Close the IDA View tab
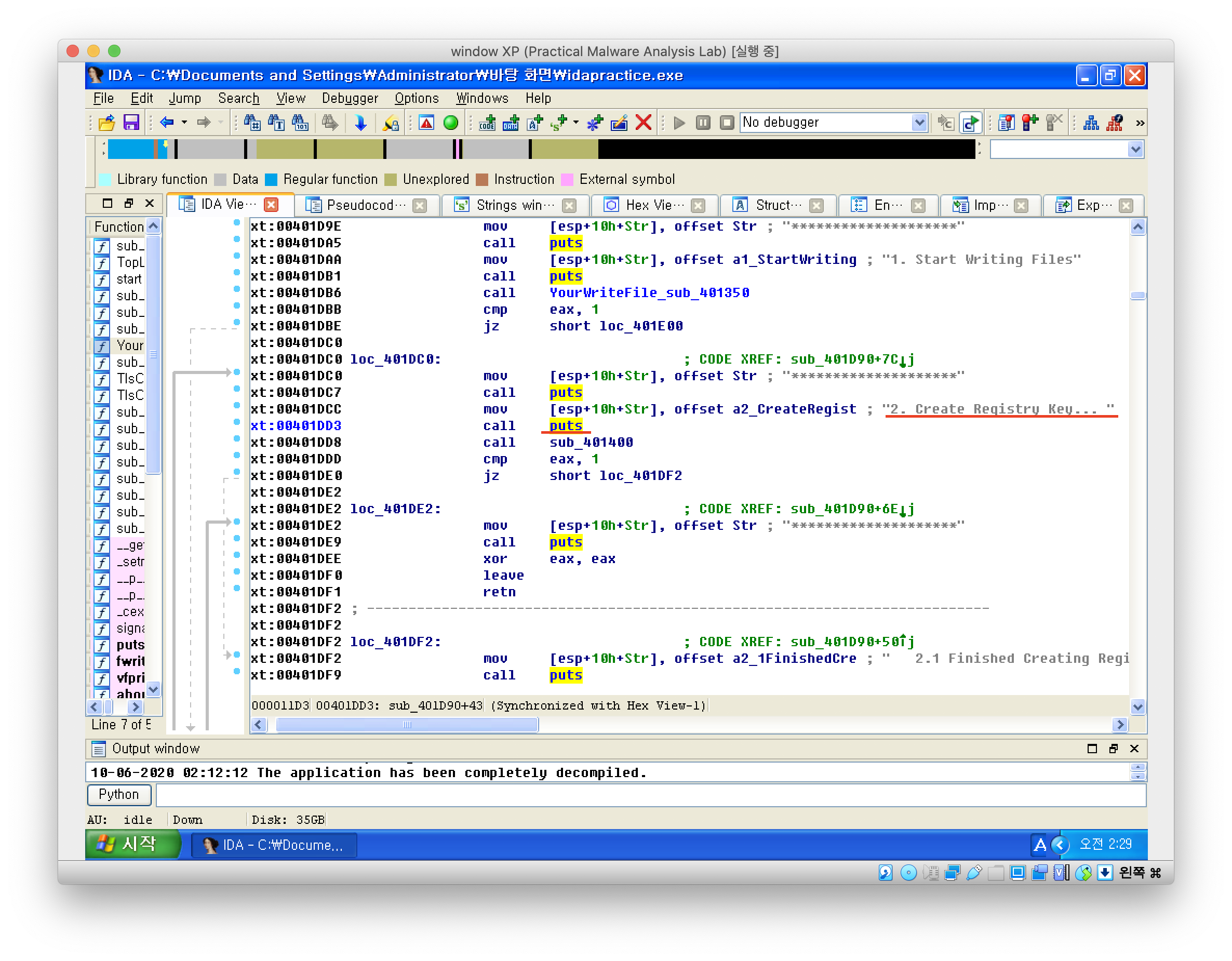1232x961 pixels. 271,204
